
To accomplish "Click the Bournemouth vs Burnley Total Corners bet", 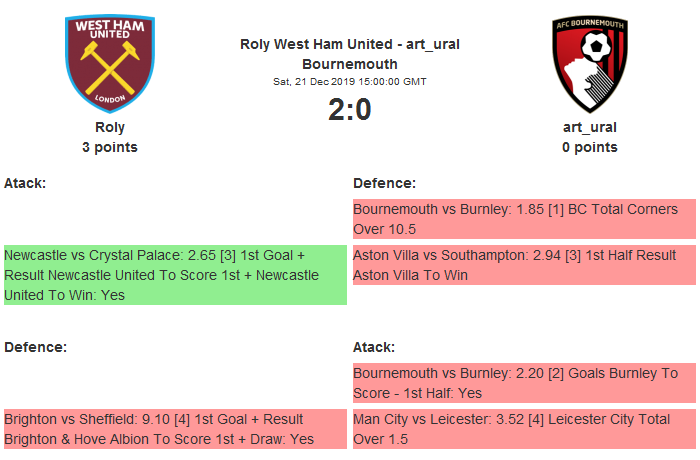I will pyautogui.click(x=524, y=219).
